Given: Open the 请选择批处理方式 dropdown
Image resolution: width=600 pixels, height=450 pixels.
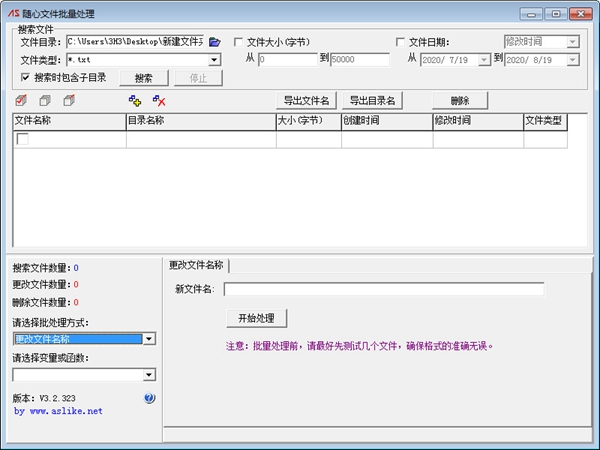Looking at the screenshot, I should 149,339.
